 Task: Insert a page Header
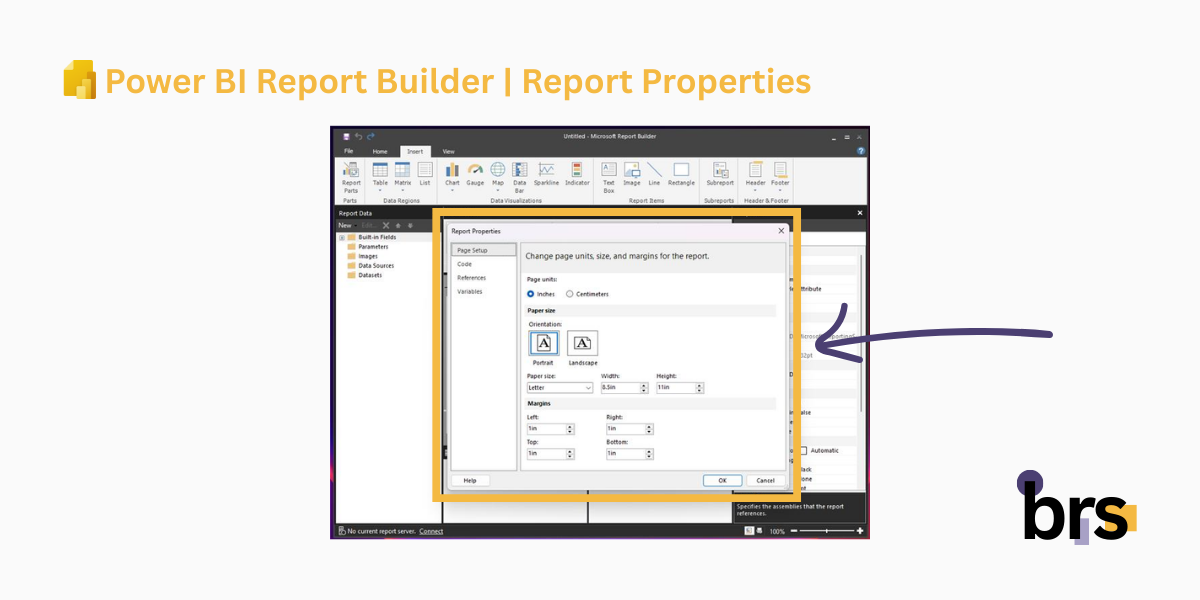pyautogui.click(x=755, y=170)
